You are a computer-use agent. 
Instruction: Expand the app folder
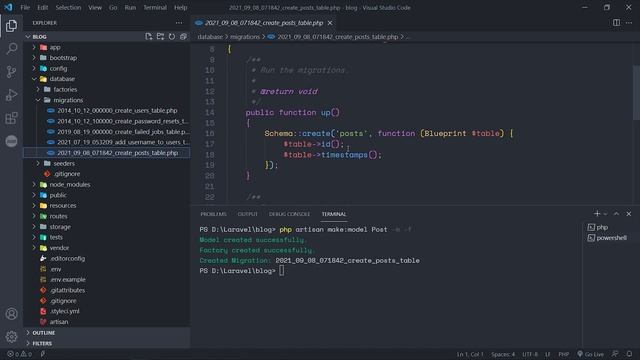pos(107,47)
